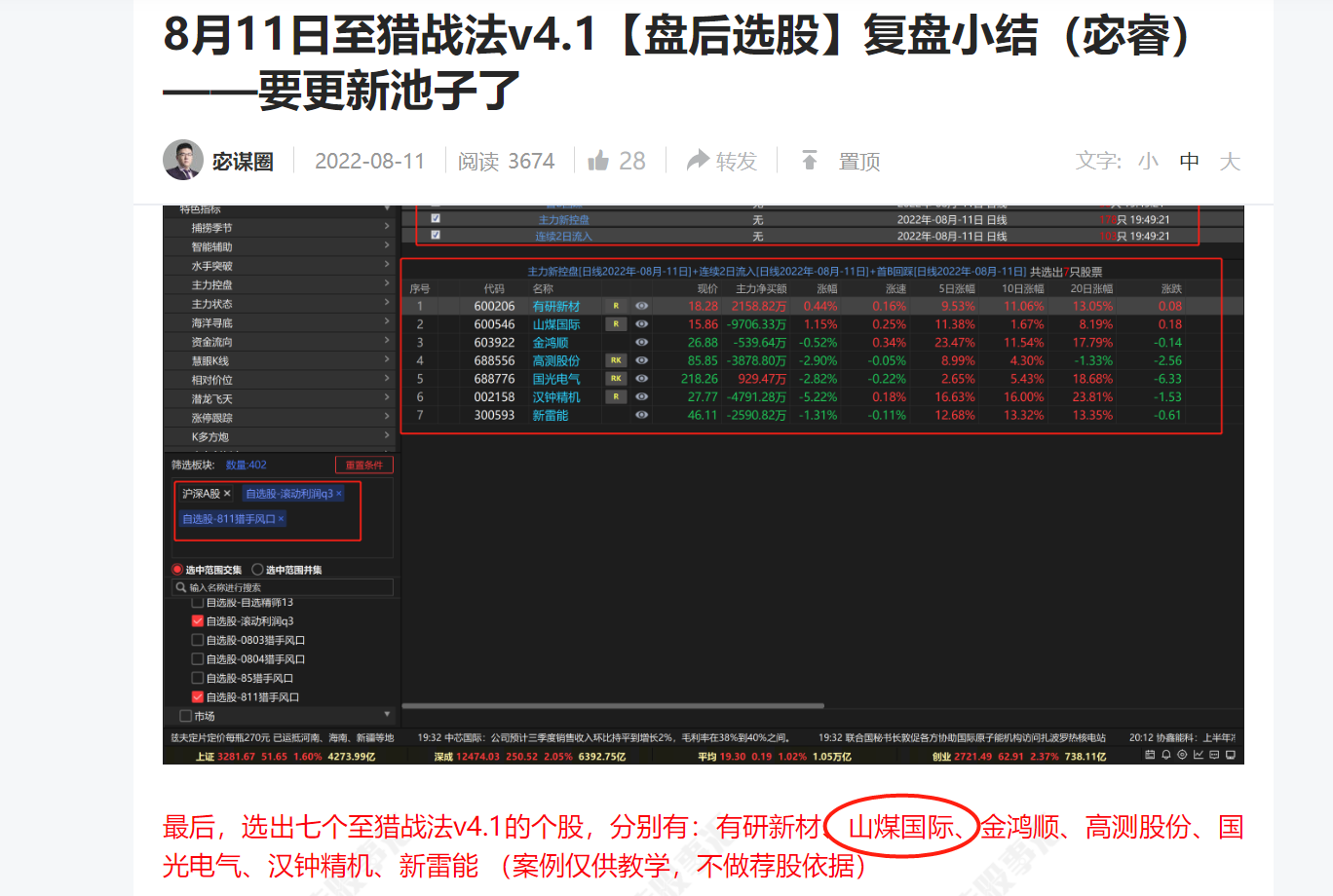Click the share arrow icon next to 转发
Image resolution: width=1333 pixels, height=896 pixels.
click(x=698, y=161)
